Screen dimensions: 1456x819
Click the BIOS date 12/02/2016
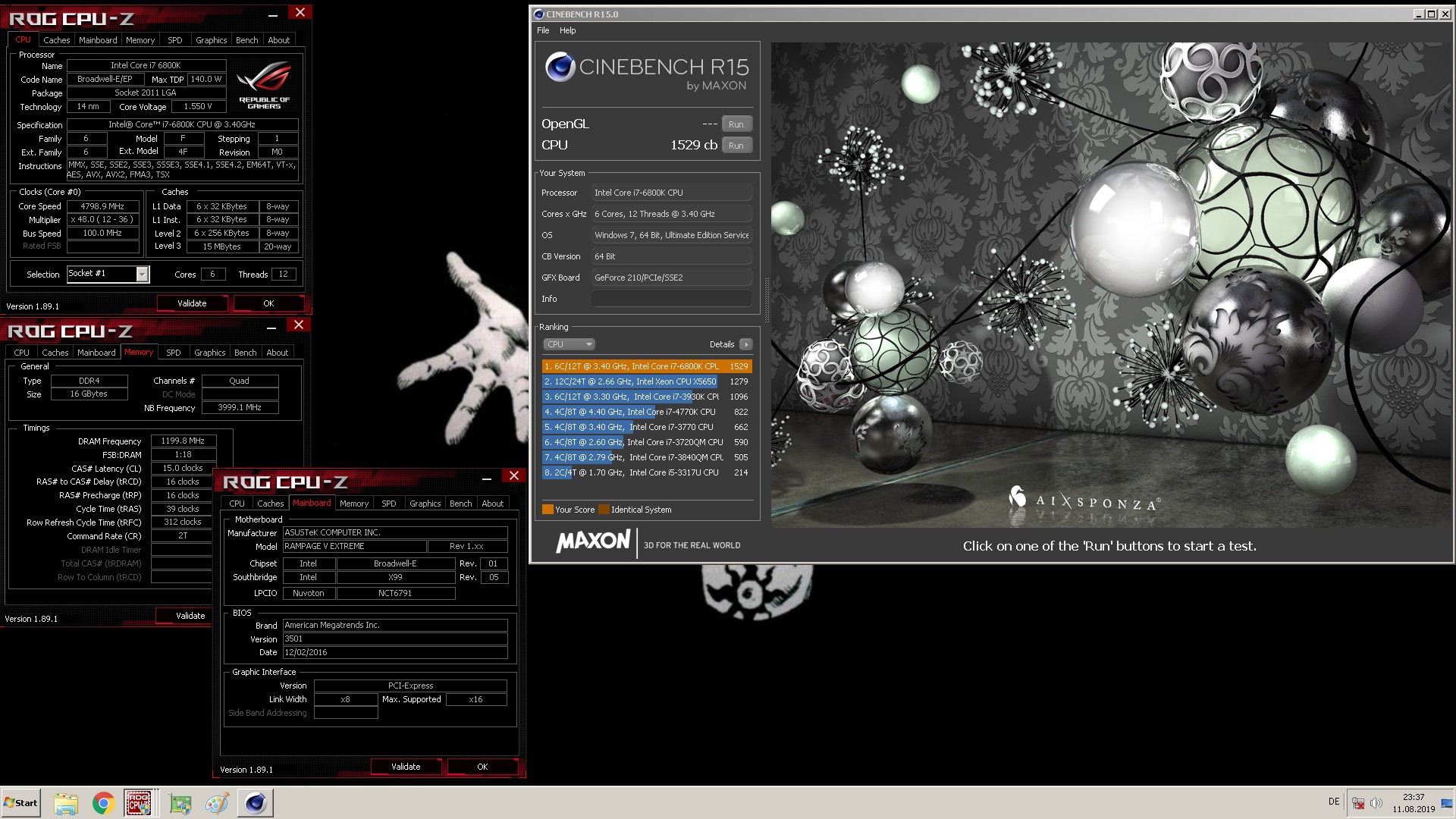395,653
